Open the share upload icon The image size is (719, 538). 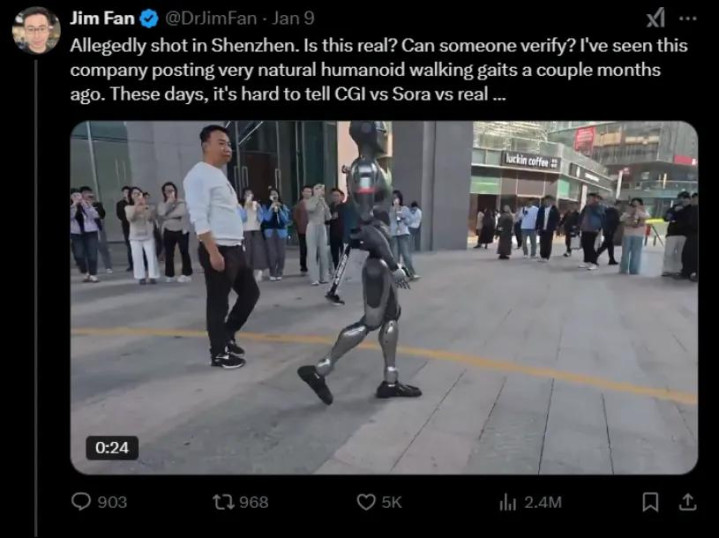[x=686, y=502]
